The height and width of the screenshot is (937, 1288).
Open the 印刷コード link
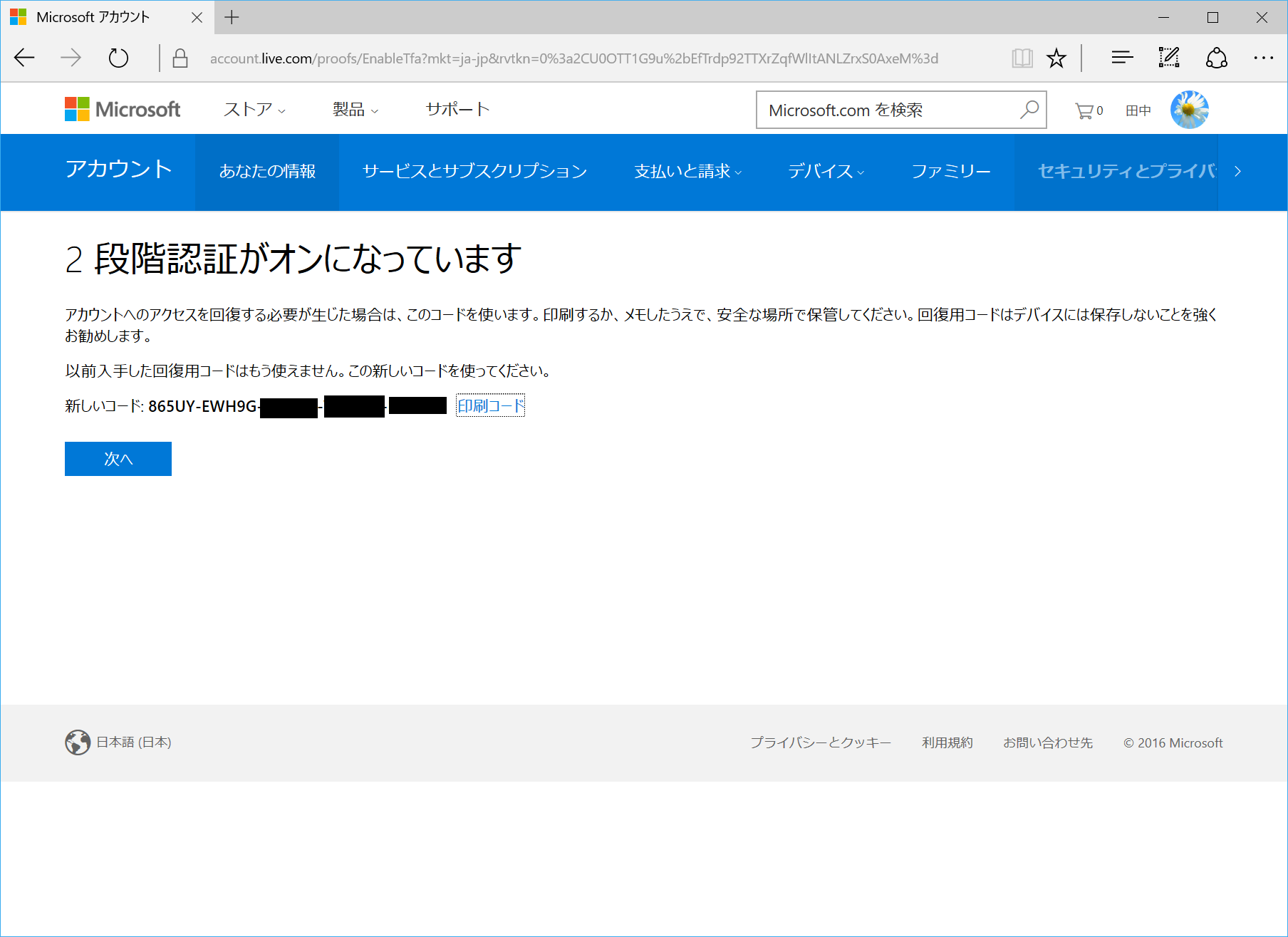[490, 405]
